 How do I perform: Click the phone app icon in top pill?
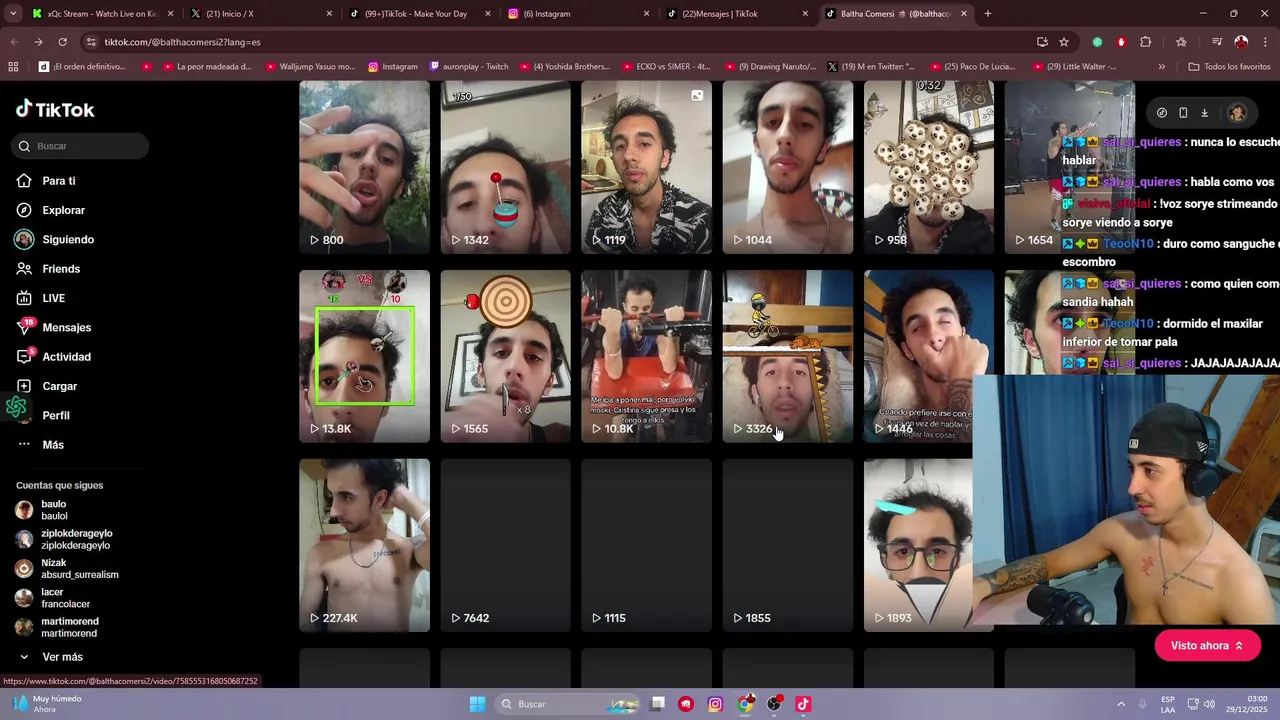[1183, 113]
